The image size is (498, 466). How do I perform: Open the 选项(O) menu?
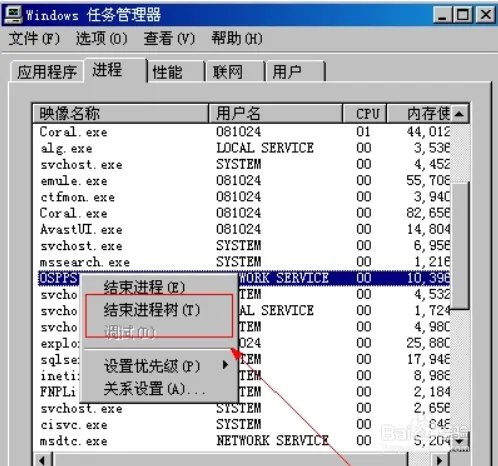point(102,38)
